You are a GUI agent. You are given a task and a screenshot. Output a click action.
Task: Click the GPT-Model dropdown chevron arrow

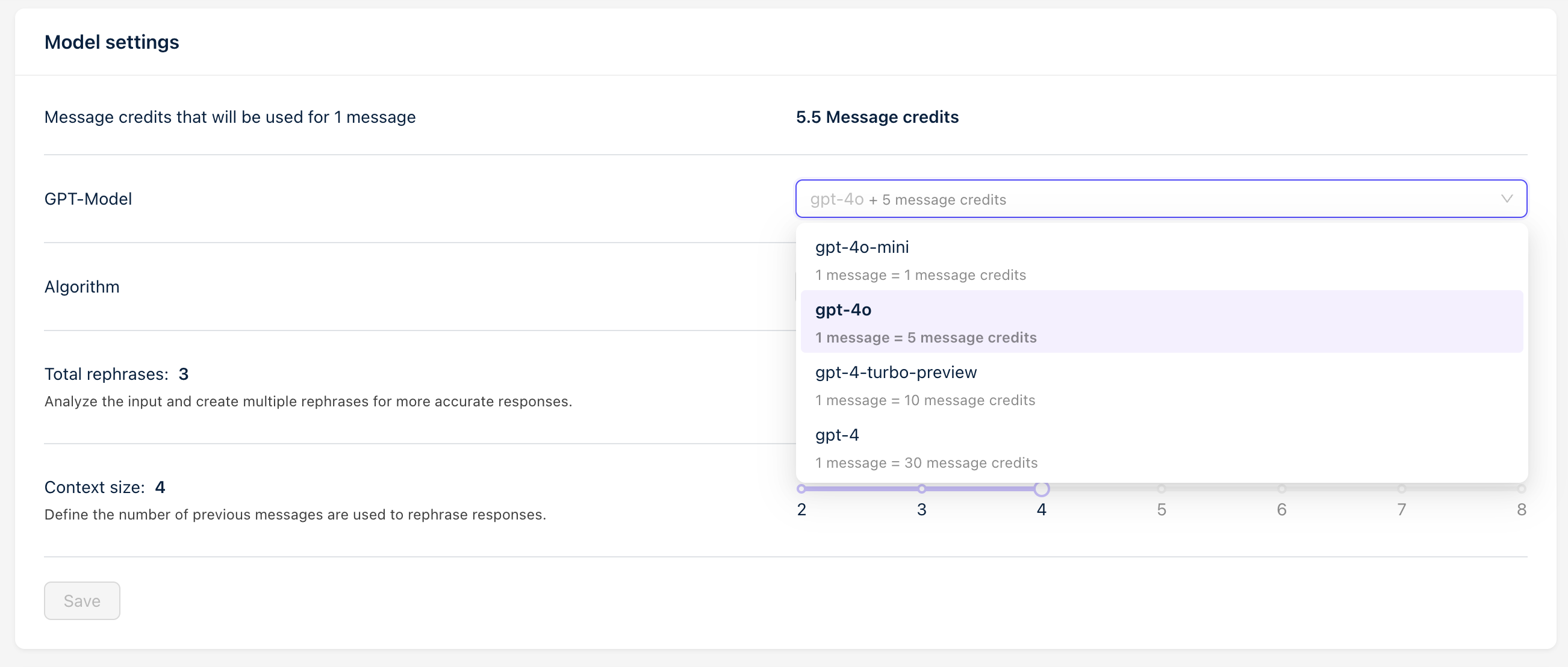pyautogui.click(x=1507, y=199)
